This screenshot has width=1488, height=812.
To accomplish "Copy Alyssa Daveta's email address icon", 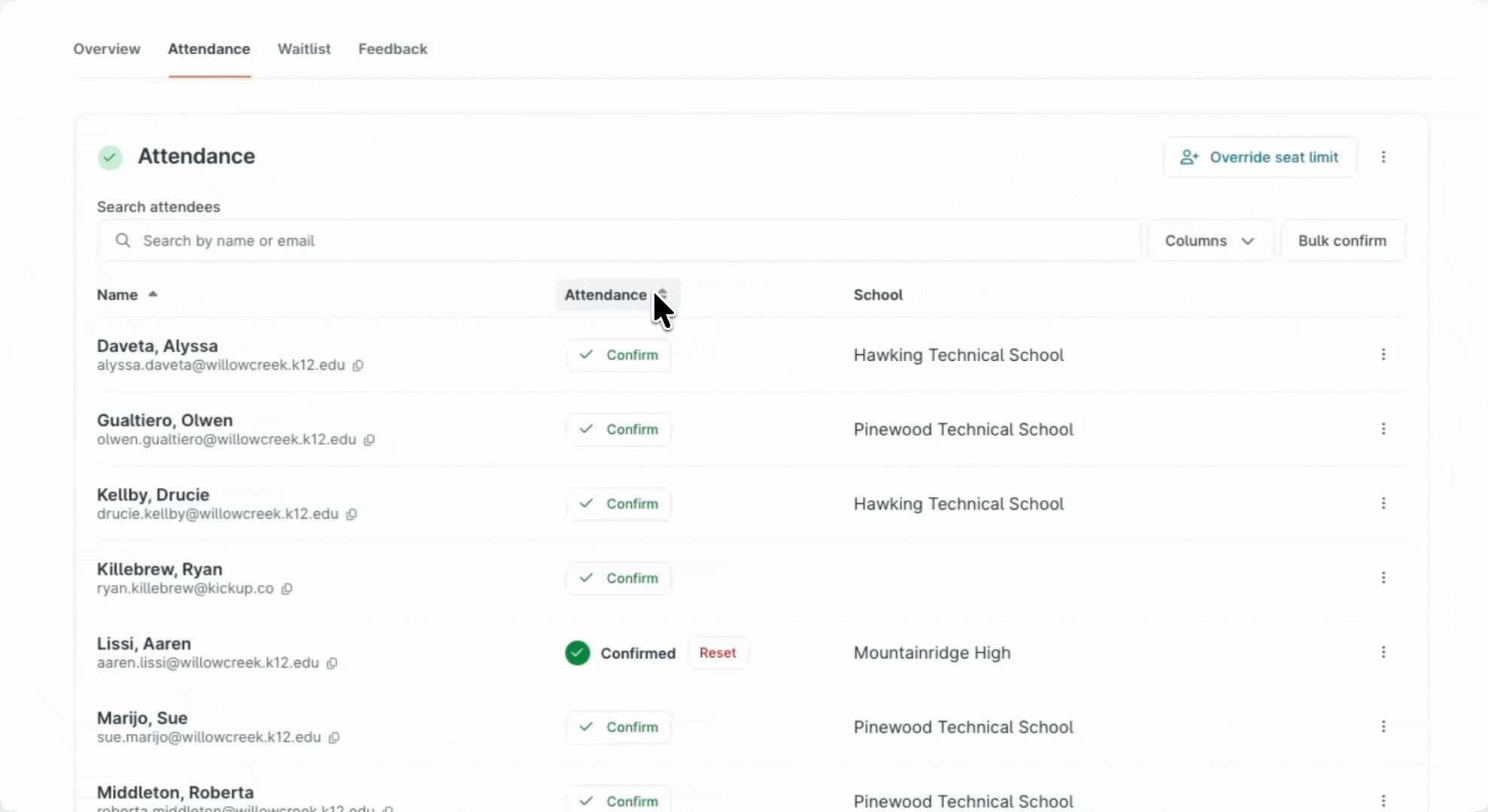I will point(358,365).
